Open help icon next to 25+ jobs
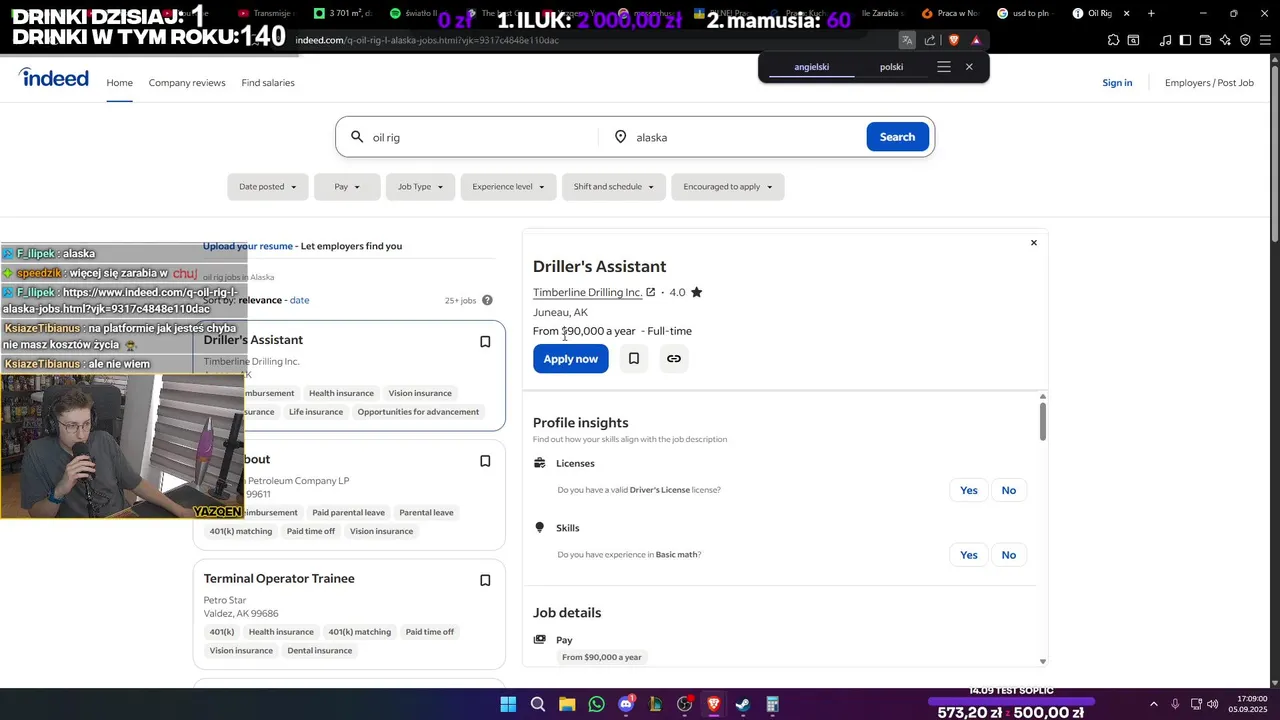The height and width of the screenshot is (720, 1280). pos(487,300)
